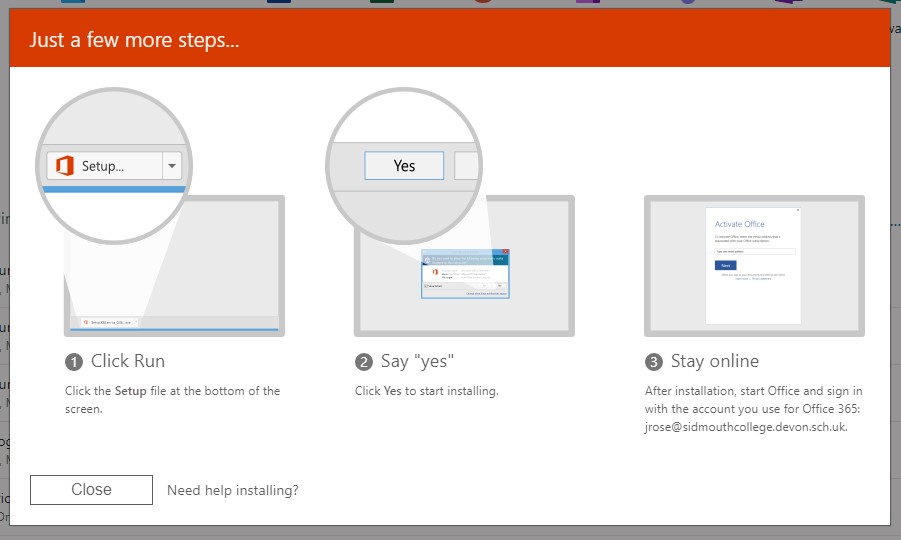The width and height of the screenshot is (901, 540).
Task: Open the 'Need help installing?' link
Action: click(x=232, y=490)
